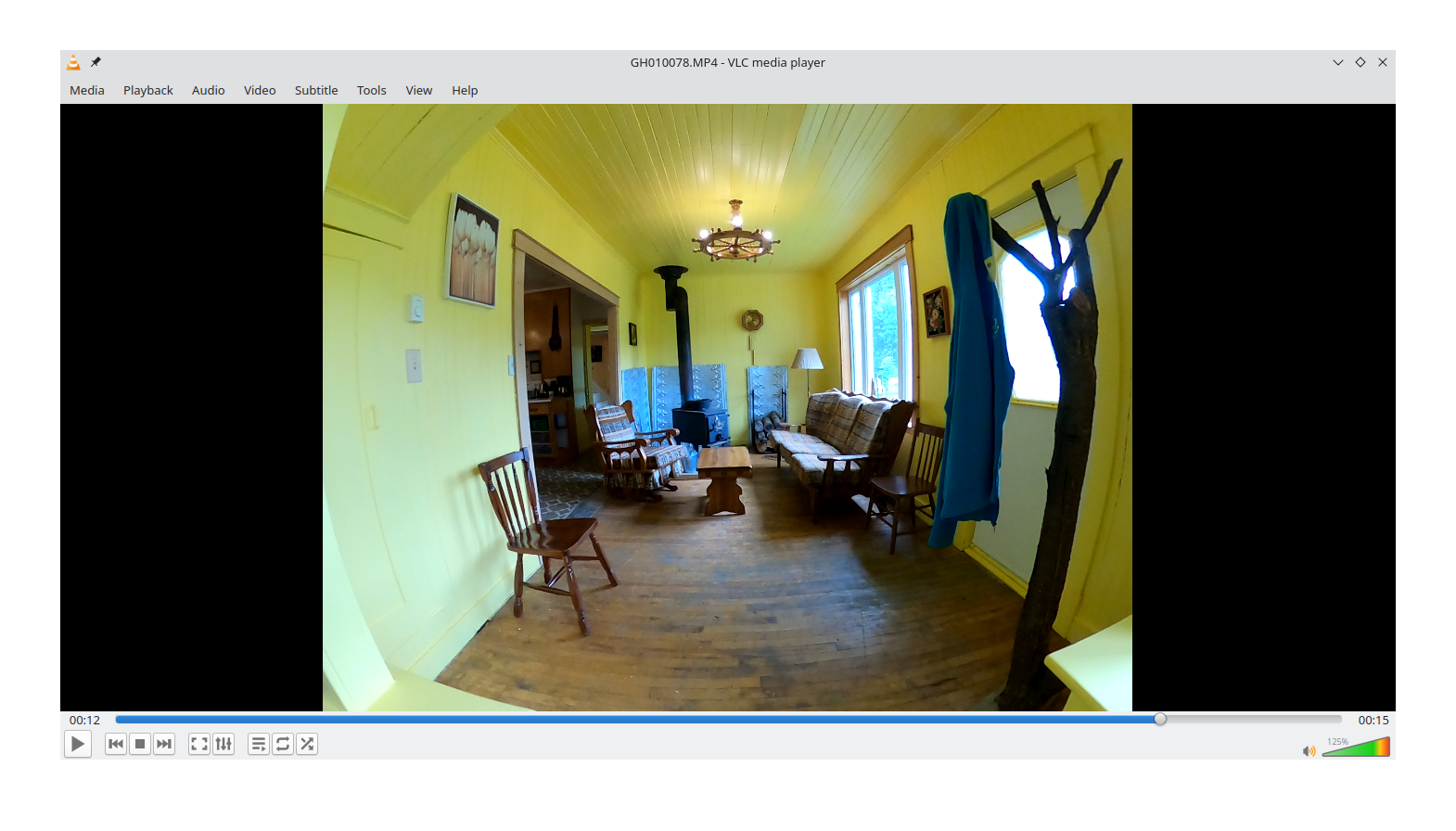Screen dimensions: 1456x831
Task: Maximize the VLC window
Action: [1360, 62]
